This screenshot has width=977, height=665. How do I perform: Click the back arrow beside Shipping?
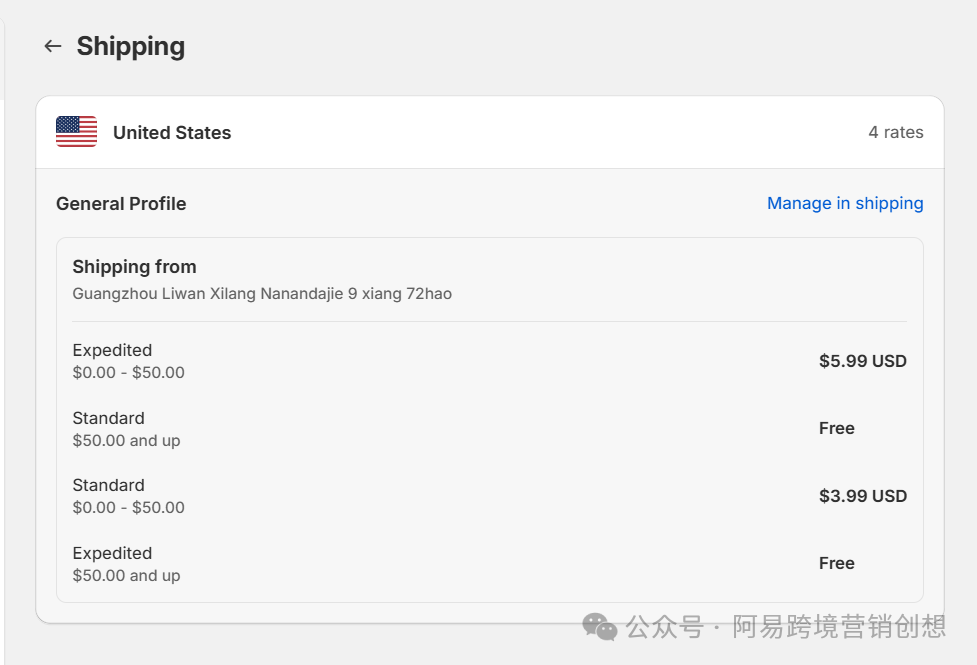(53, 46)
